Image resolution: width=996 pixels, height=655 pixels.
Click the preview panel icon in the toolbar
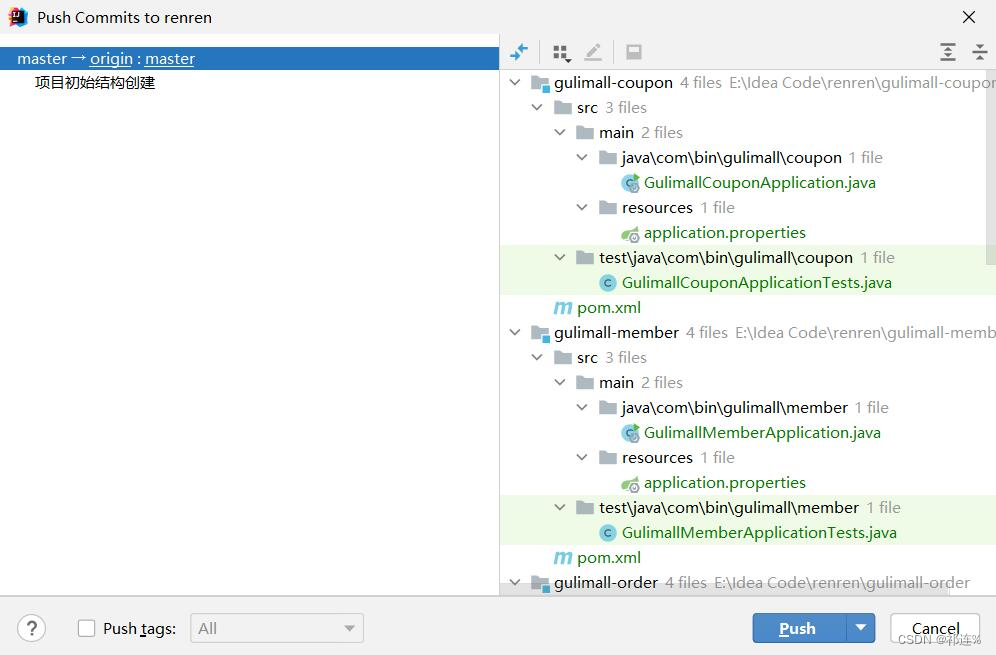tap(633, 52)
